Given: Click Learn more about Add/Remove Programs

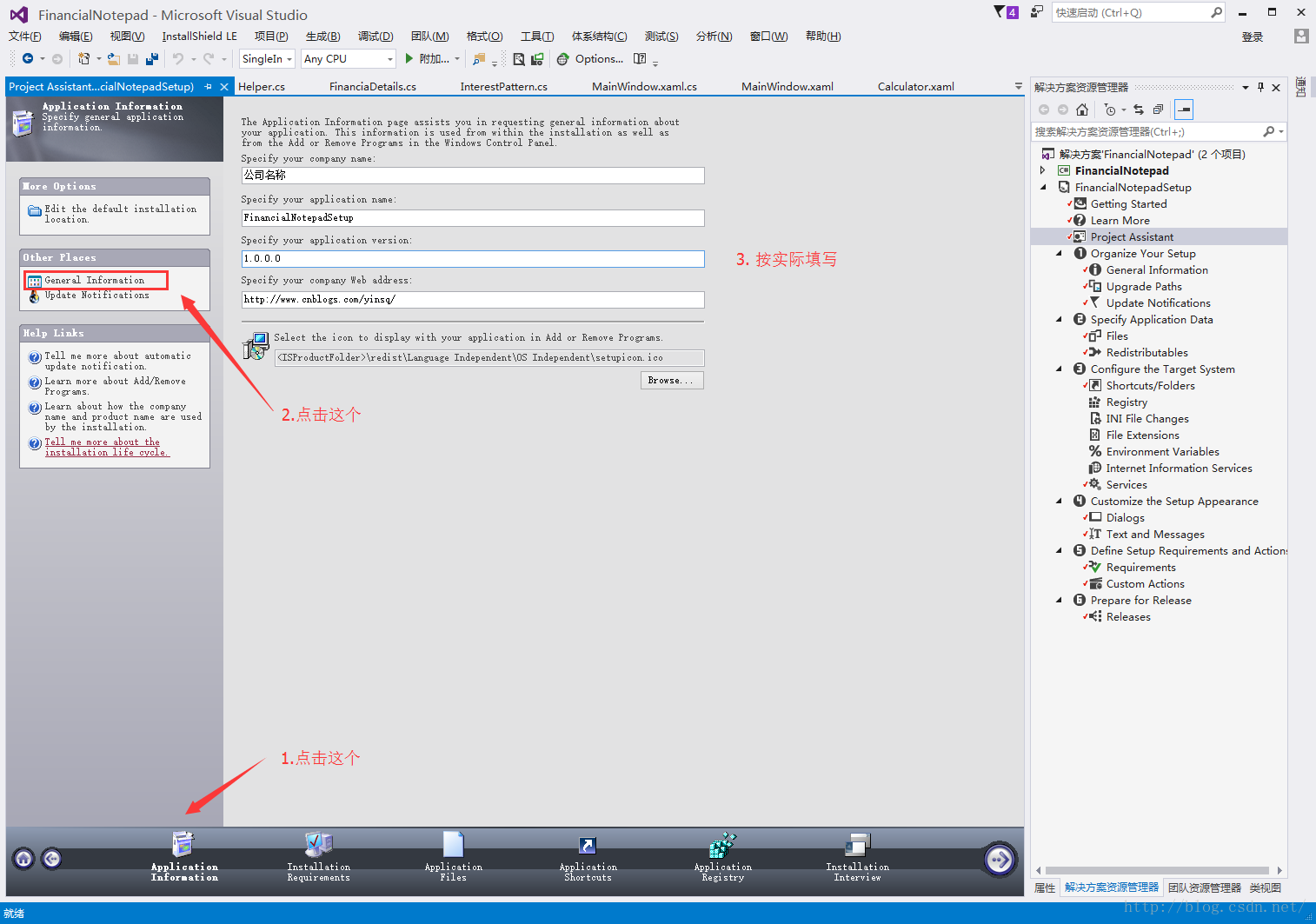Looking at the screenshot, I should [x=115, y=386].
